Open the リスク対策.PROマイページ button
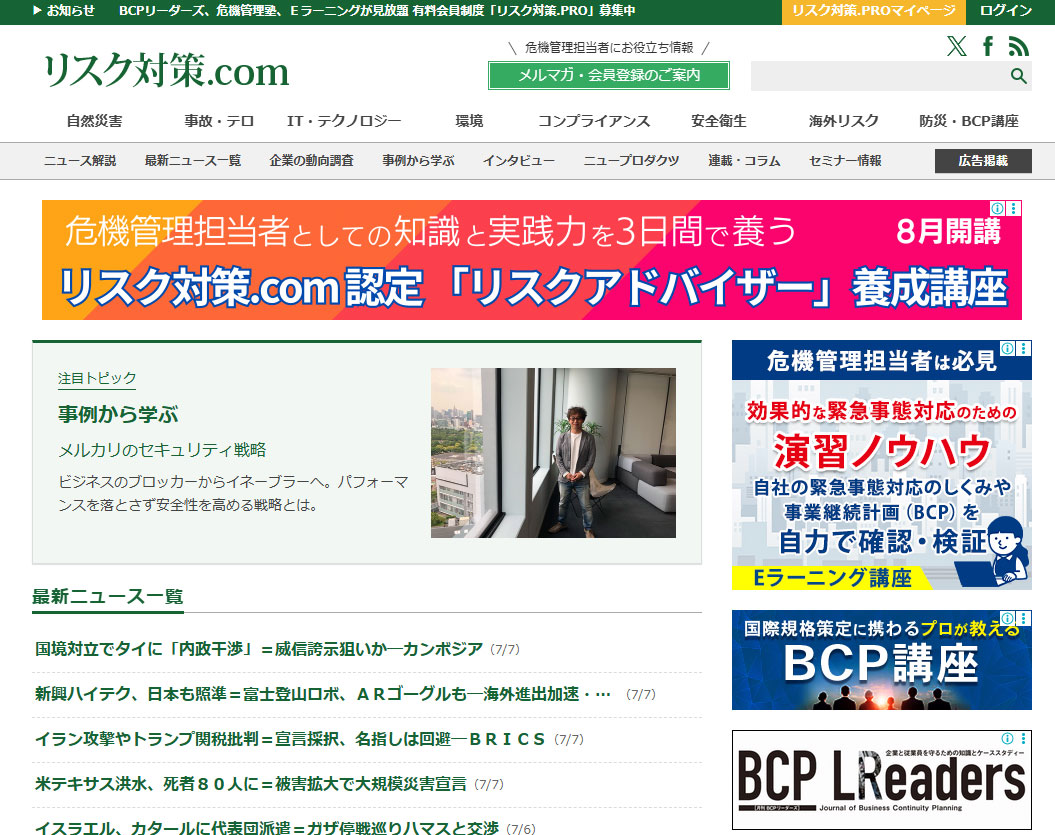Viewport: 1055px width, 835px height. [873, 13]
